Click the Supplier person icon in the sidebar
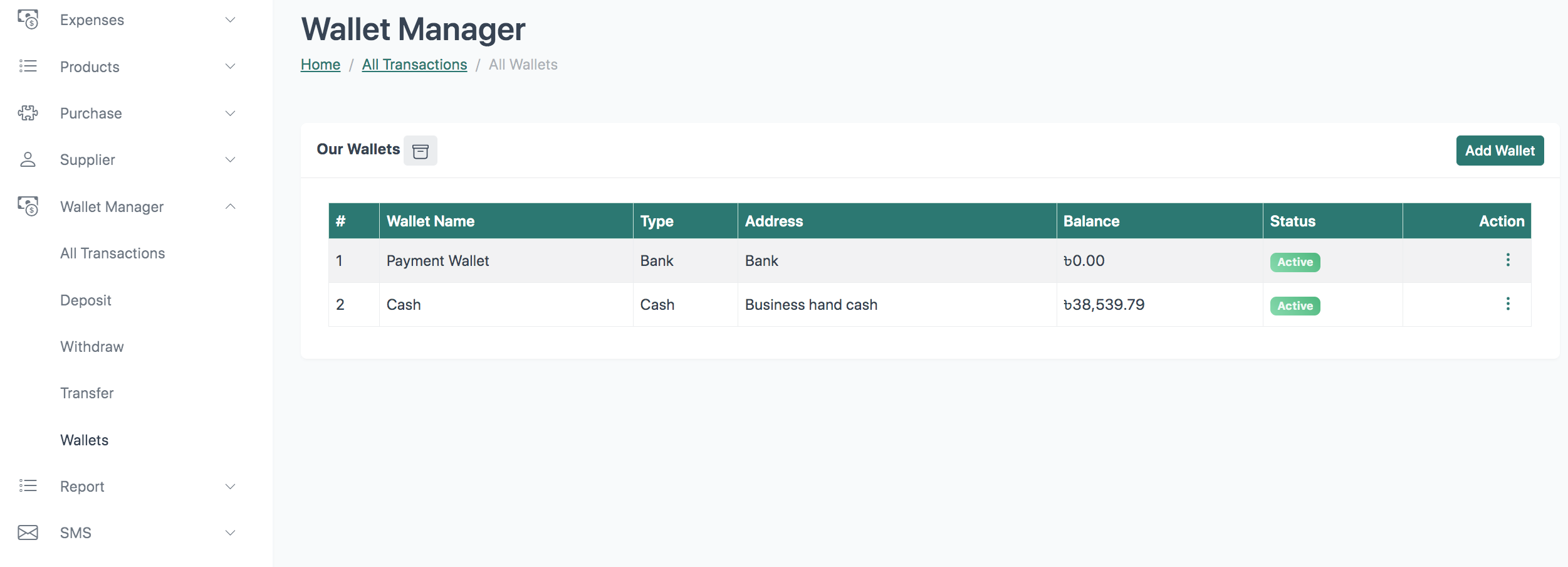Viewport: 1568px width, 567px height. [28, 160]
